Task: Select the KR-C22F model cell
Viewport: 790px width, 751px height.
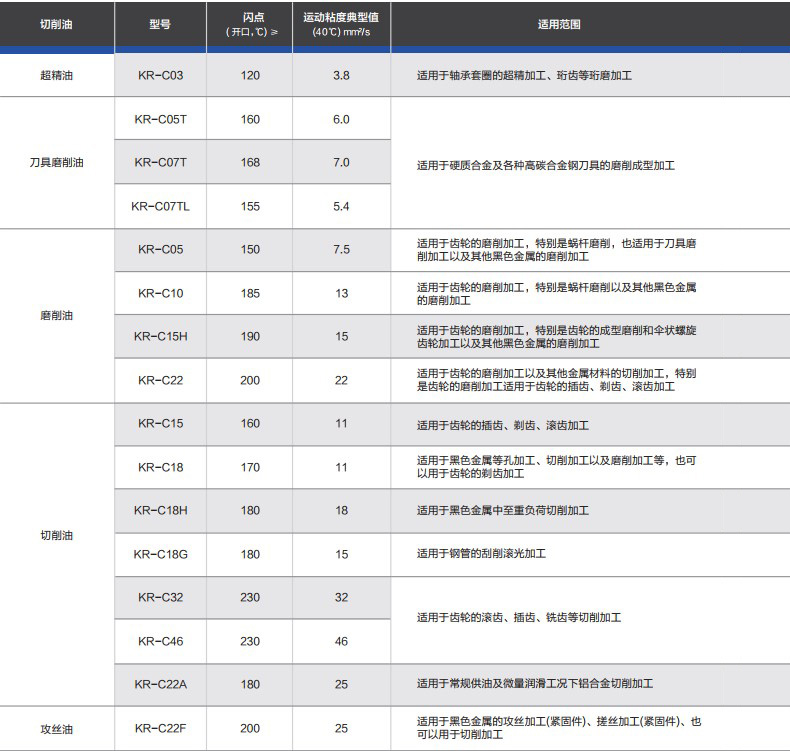Action: 160,728
